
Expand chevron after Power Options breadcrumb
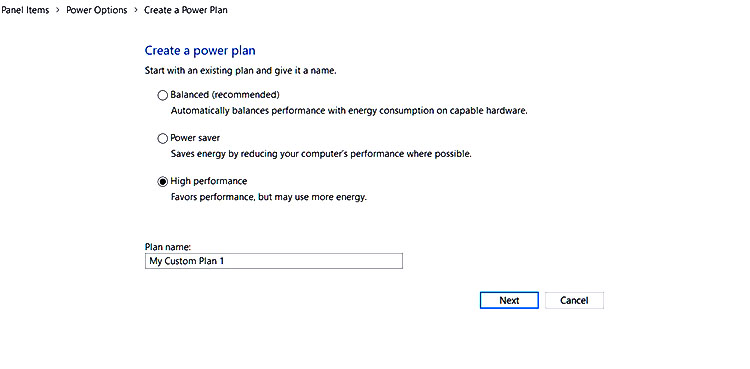[x=136, y=10]
